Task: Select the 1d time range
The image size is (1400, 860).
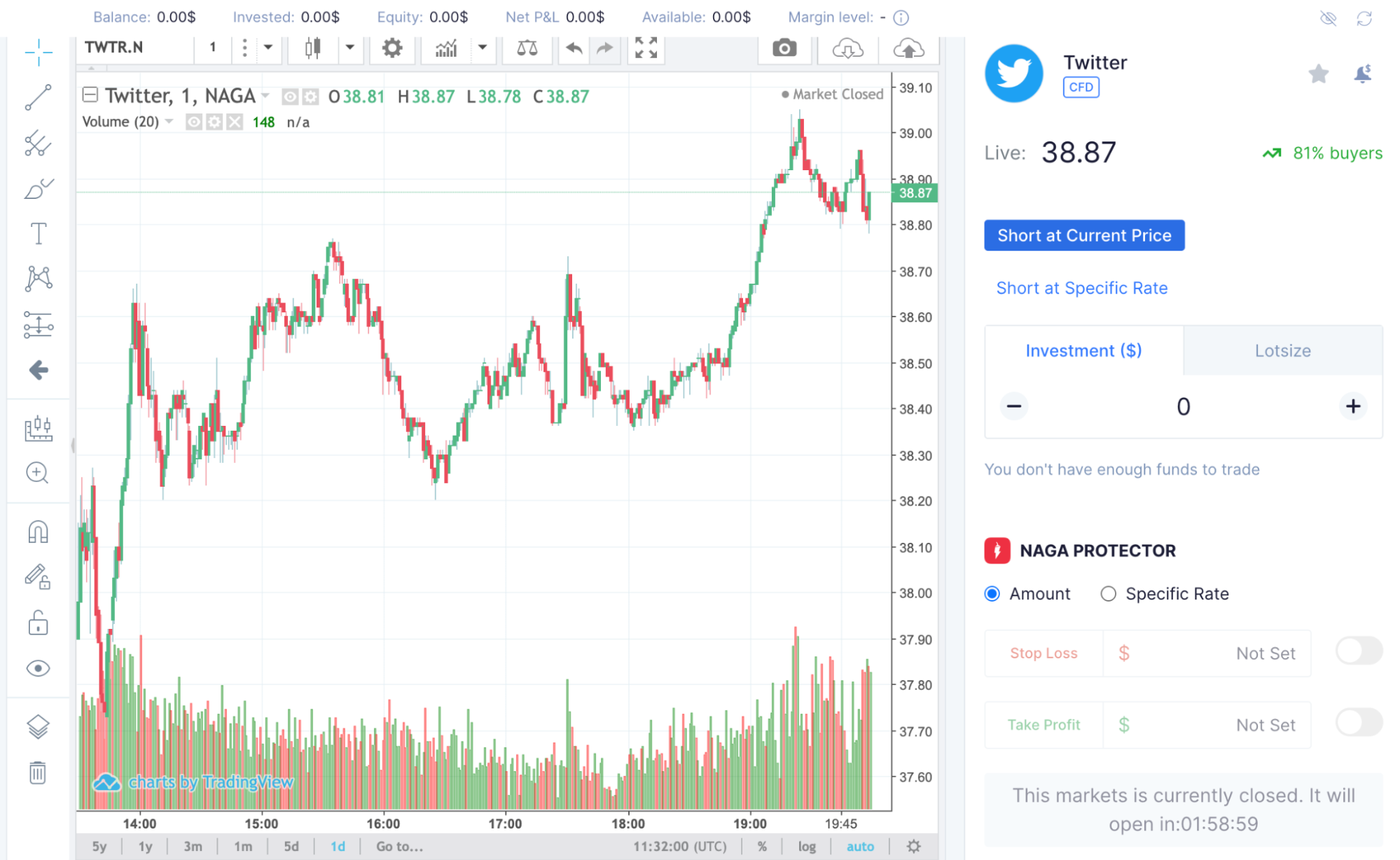Action: [x=338, y=846]
